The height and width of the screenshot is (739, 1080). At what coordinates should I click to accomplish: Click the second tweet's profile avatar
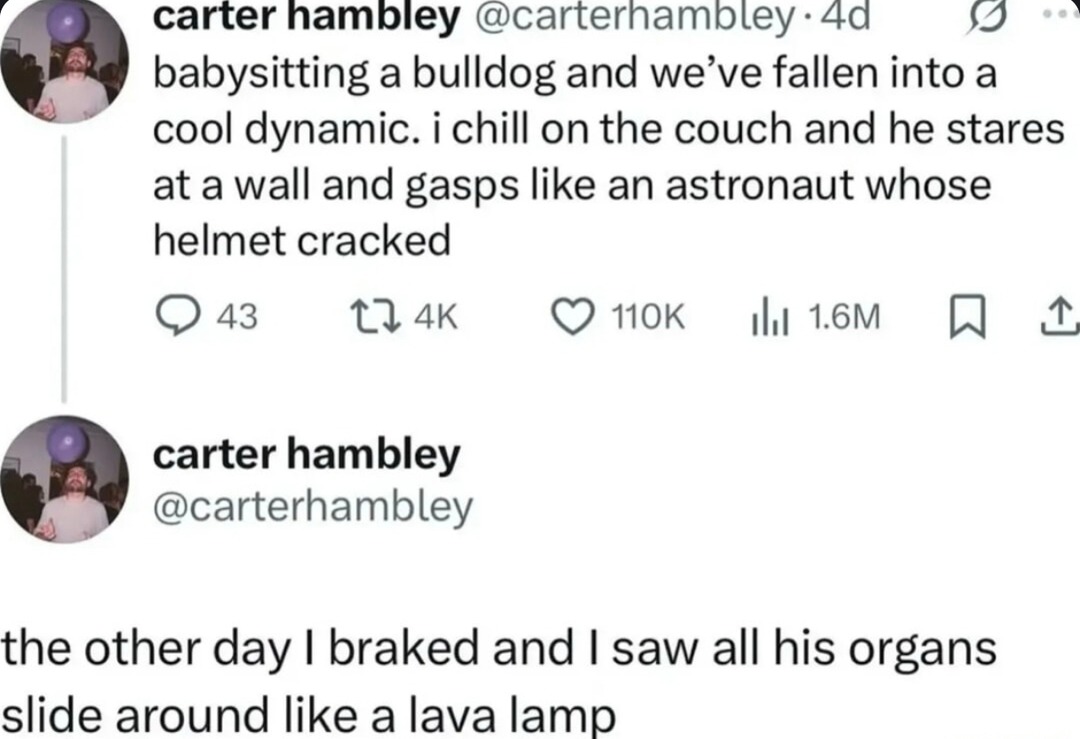[x=65, y=479]
